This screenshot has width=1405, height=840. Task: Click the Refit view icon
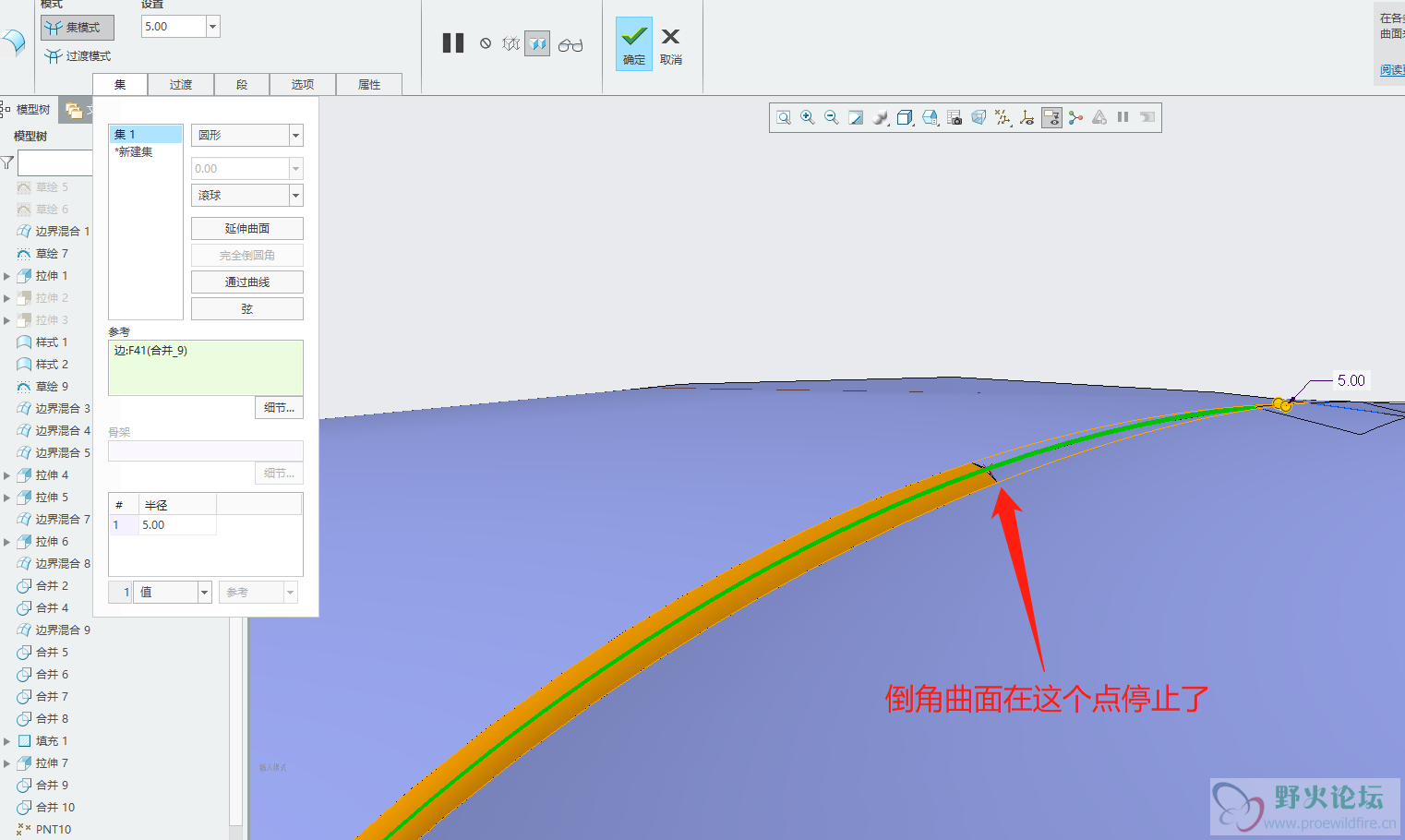pyautogui.click(x=784, y=117)
